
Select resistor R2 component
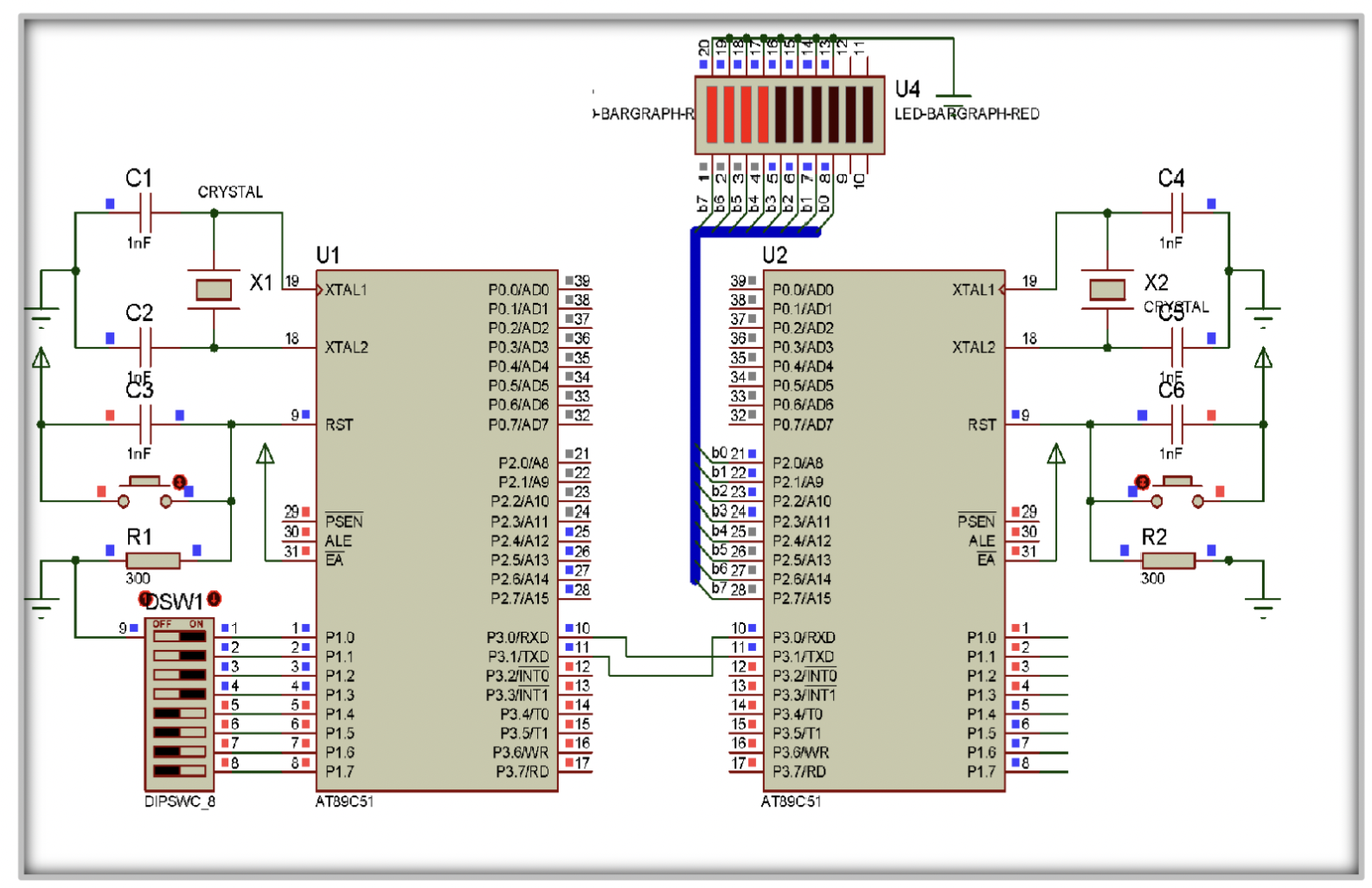(x=1168, y=560)
